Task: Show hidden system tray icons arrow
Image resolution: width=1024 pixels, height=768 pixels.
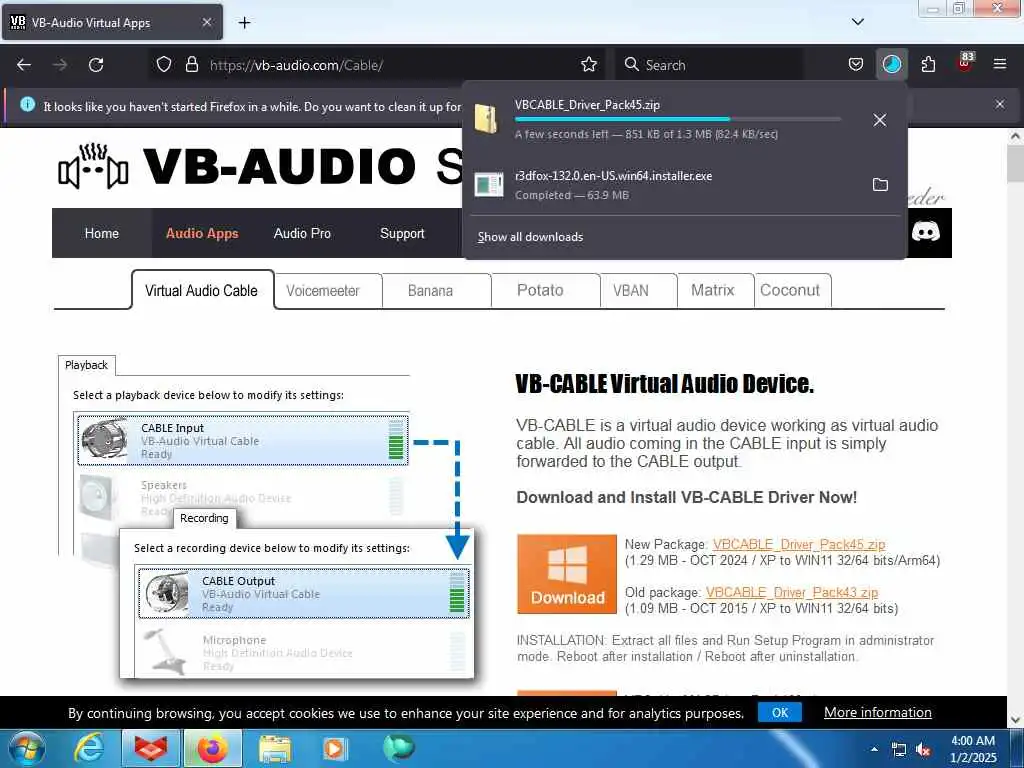Action: click(x=874, y=749)
